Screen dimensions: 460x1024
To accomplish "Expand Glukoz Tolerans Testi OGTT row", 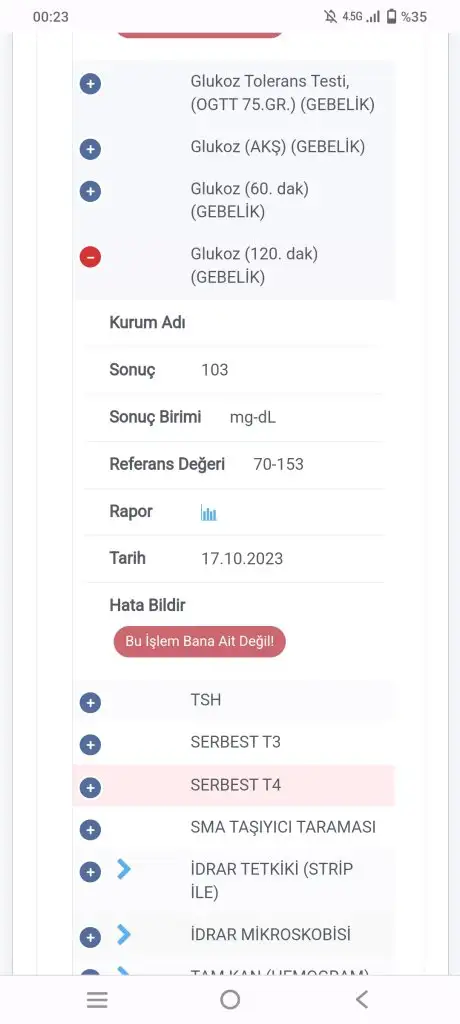I will [90, 84].
